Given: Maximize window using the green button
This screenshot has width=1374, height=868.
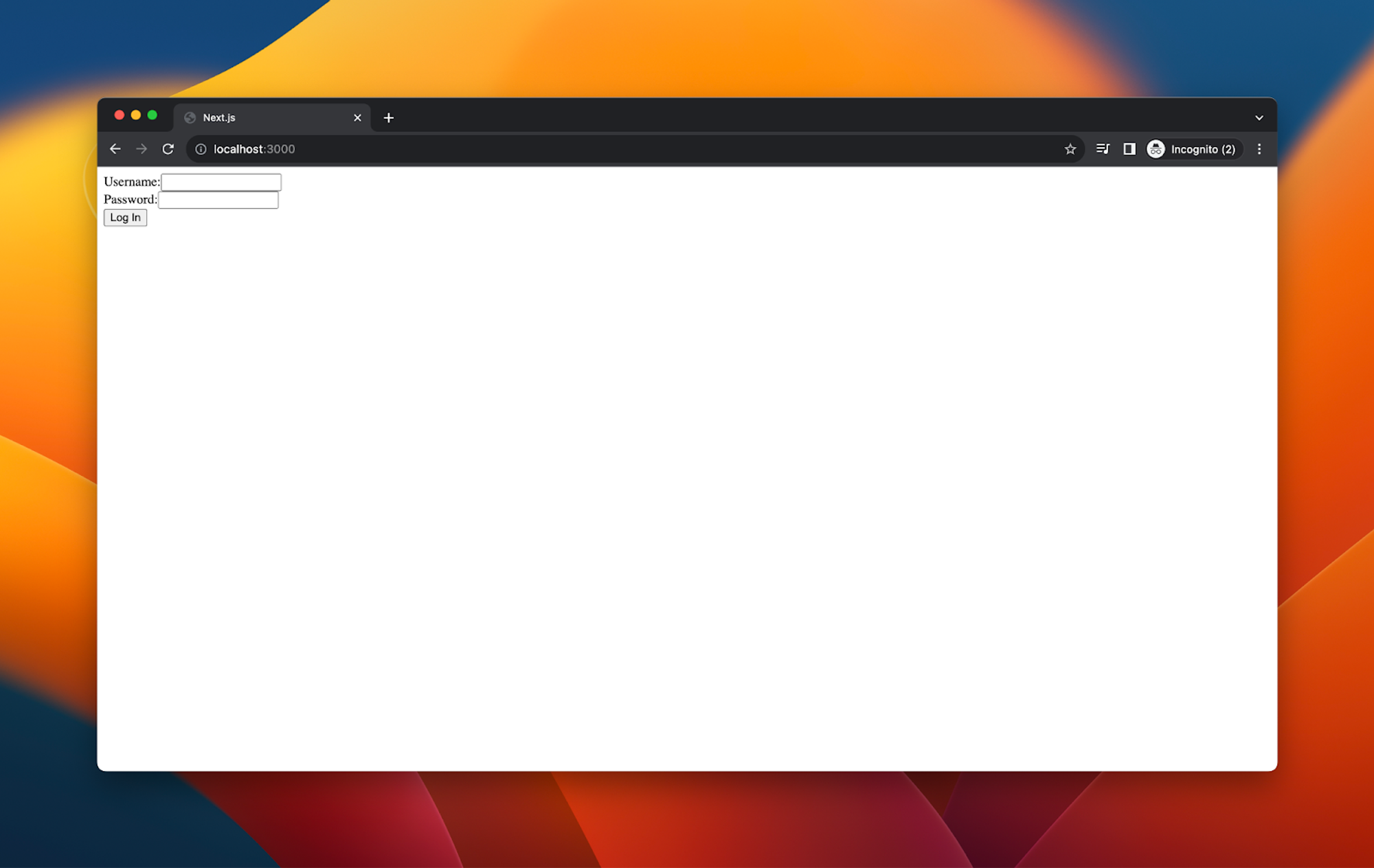Looking at the screenshot, I should tap(153, 115).
